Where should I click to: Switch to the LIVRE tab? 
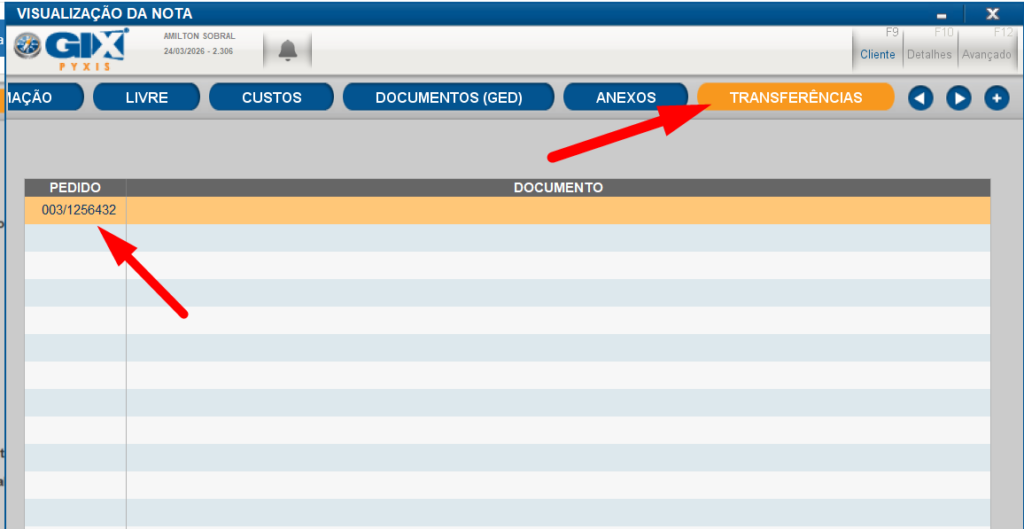(146, 98)
